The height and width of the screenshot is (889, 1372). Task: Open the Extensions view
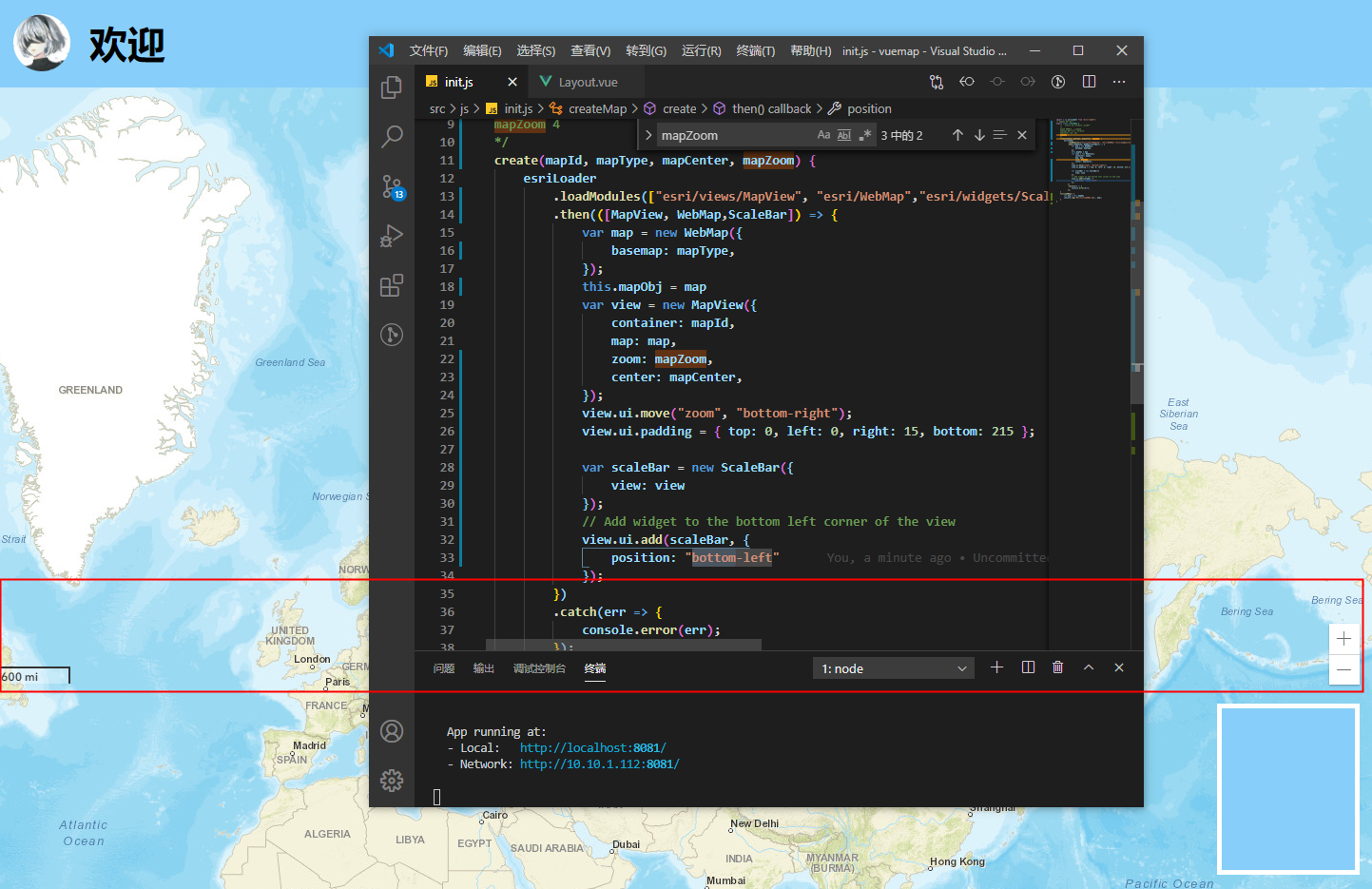391,285
